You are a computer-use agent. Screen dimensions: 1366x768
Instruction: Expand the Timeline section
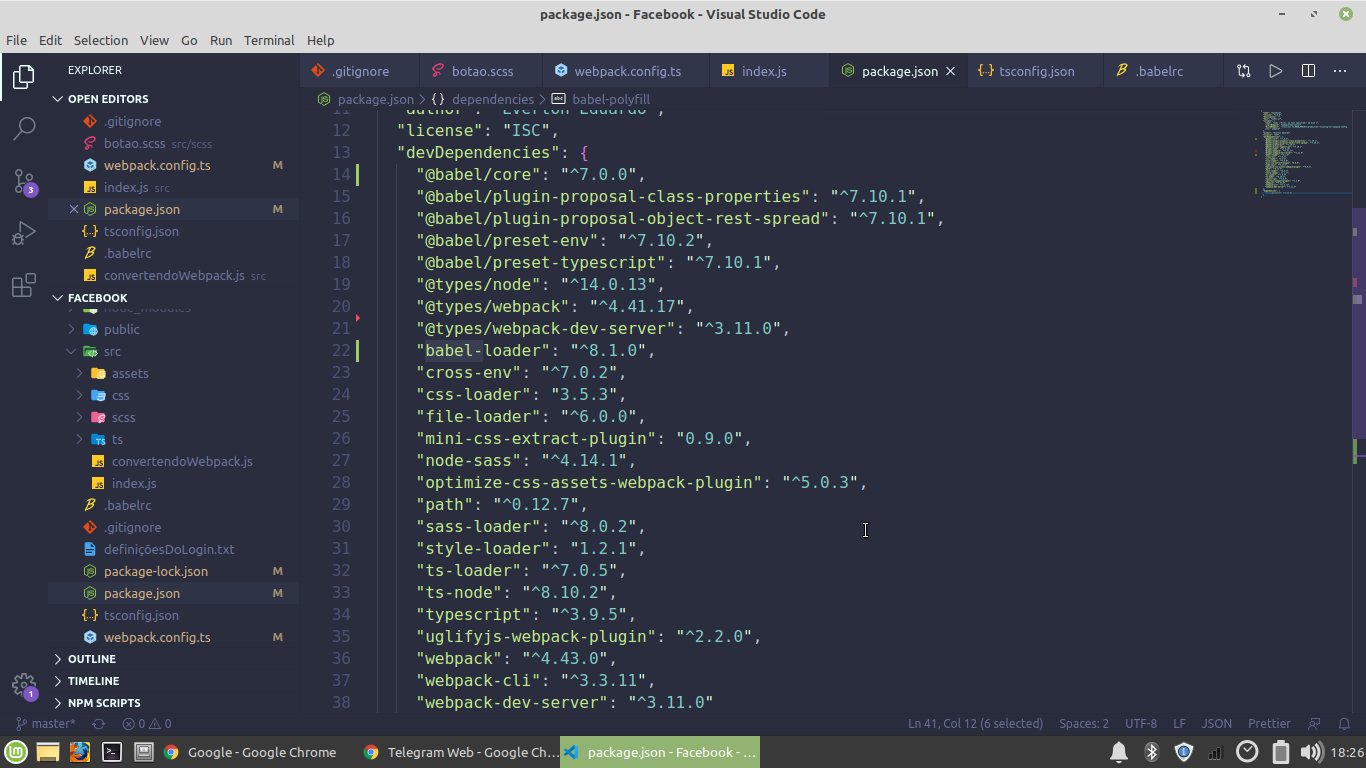pyautogui.click(x=173, y=681)
